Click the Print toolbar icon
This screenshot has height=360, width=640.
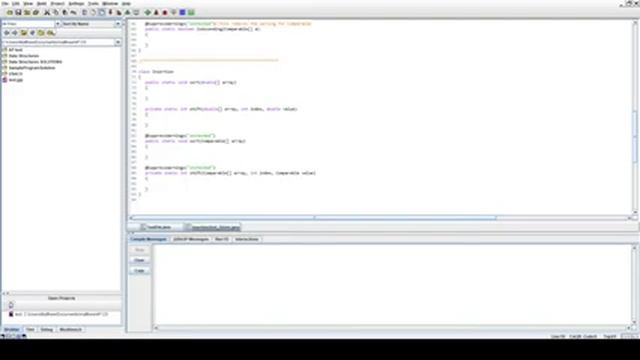click(x=36, y=13)
